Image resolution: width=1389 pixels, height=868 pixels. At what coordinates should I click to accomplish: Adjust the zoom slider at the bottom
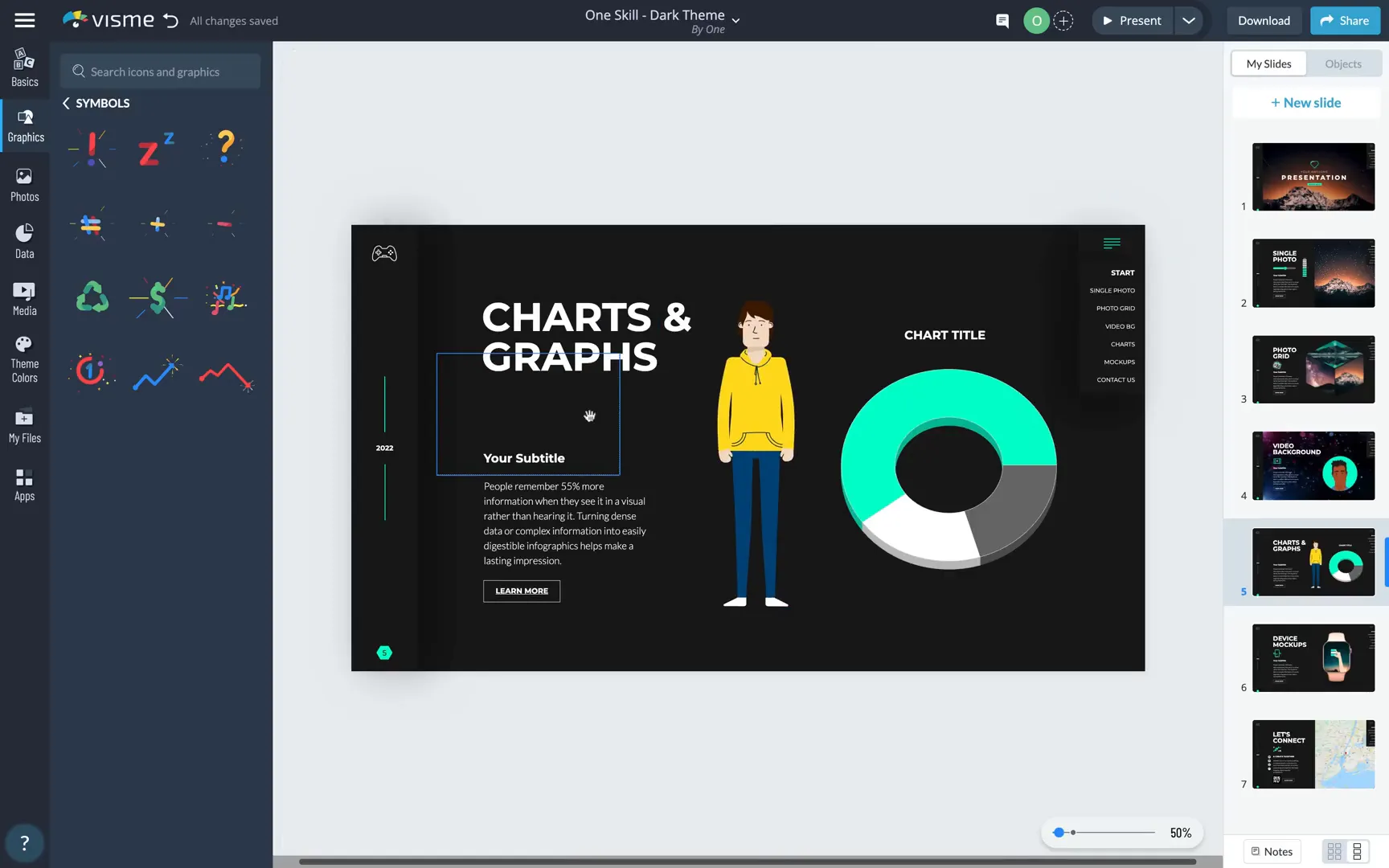click(1060, 833)
